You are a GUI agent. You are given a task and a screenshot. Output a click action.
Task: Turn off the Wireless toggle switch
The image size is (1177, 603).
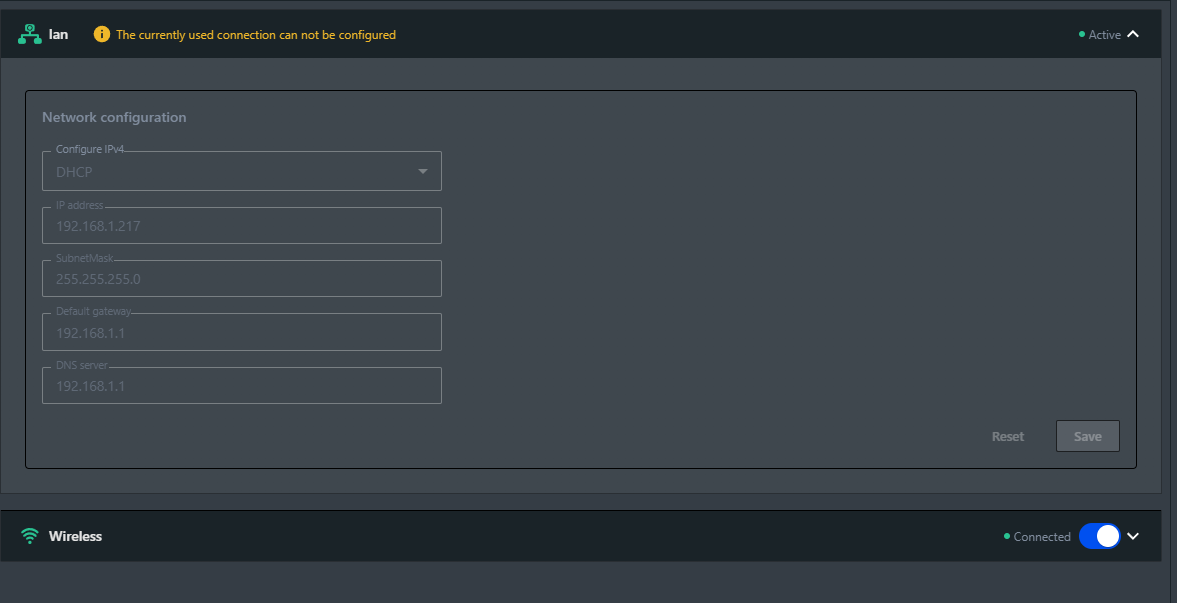tap(1099, 536)
